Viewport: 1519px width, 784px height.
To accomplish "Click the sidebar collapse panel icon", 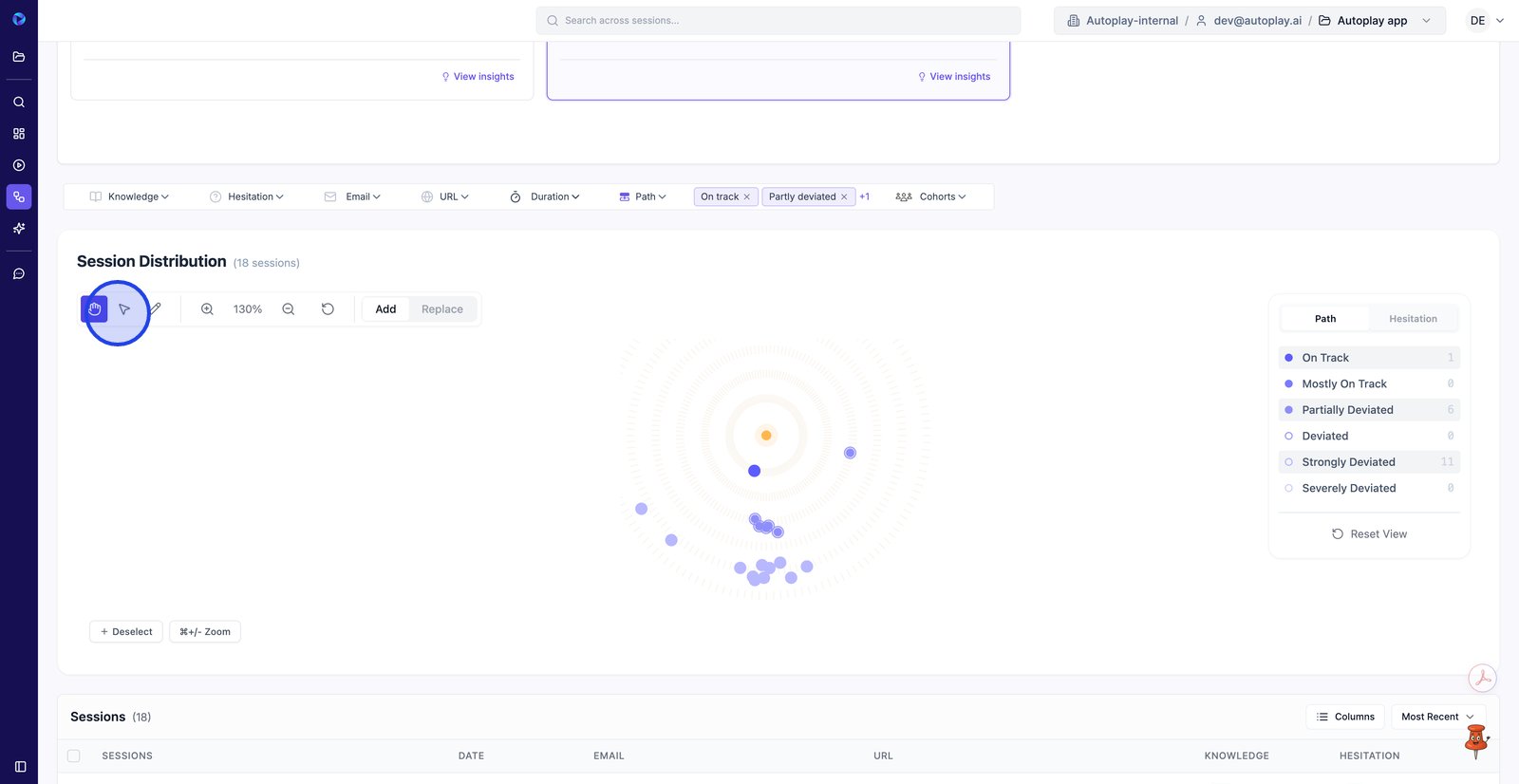I will pyautogui.click(x=20, y=767).
